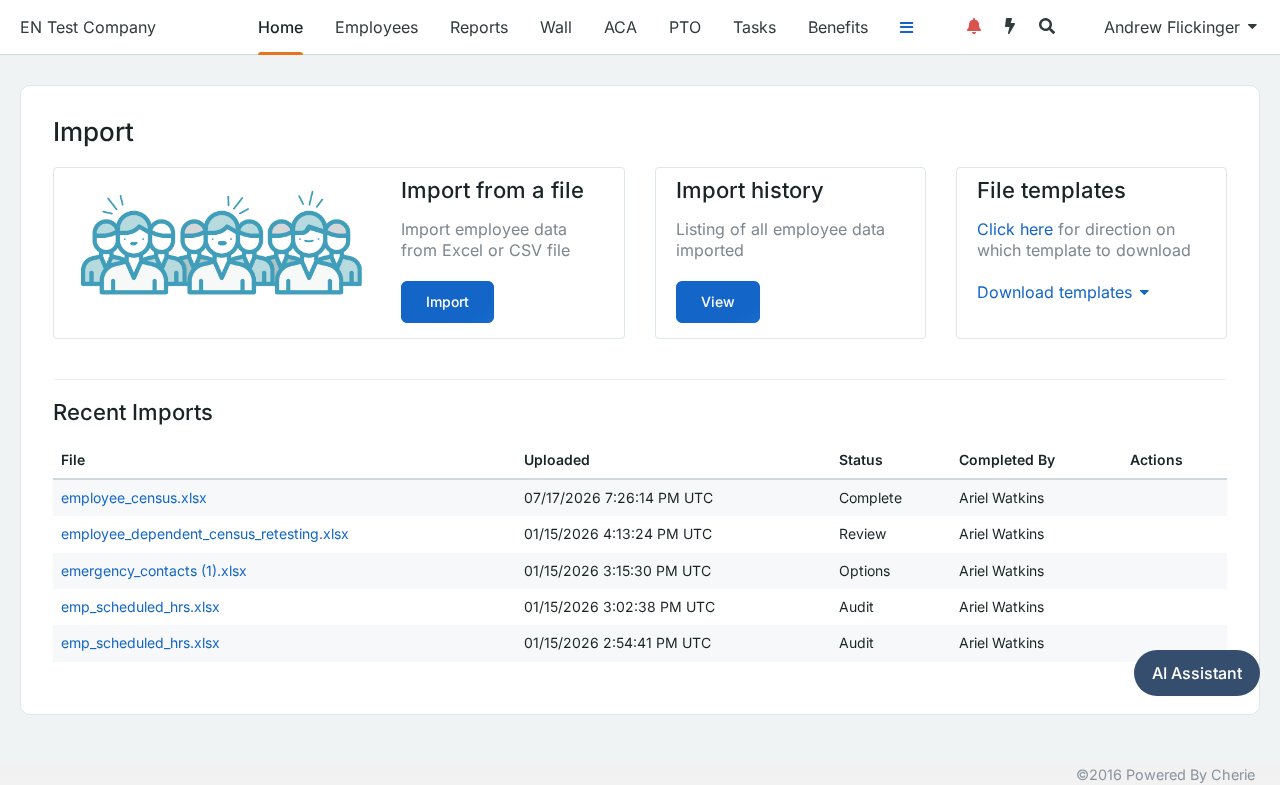The image size is (1280, 785).
Task: Open the PTO tab
Action: (685, 27)
